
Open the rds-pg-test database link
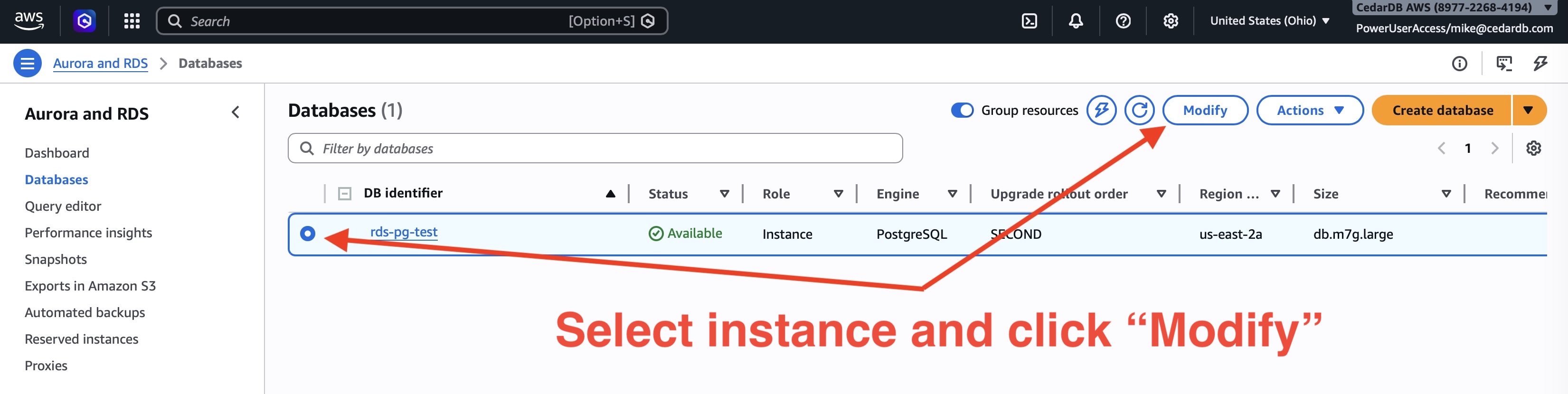pos(404,232)
